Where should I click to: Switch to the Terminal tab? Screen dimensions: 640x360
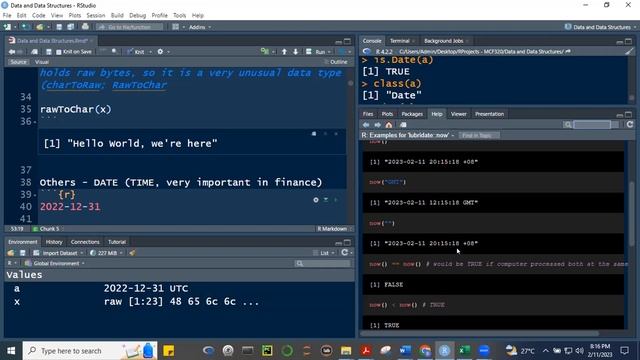(x=400, y=41)
